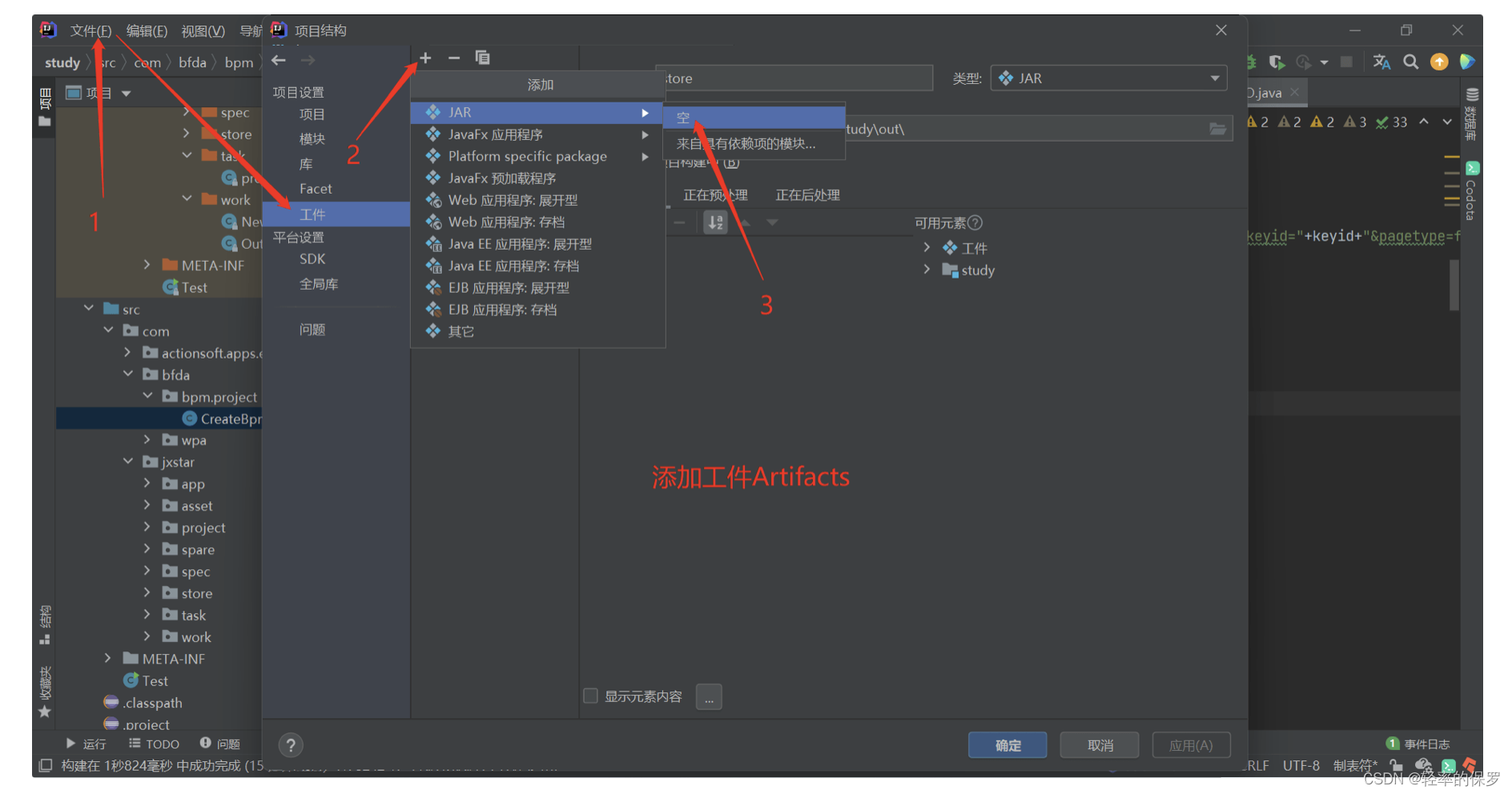Open the 类型 JAR dropdown

click(x=1108, y=78)
